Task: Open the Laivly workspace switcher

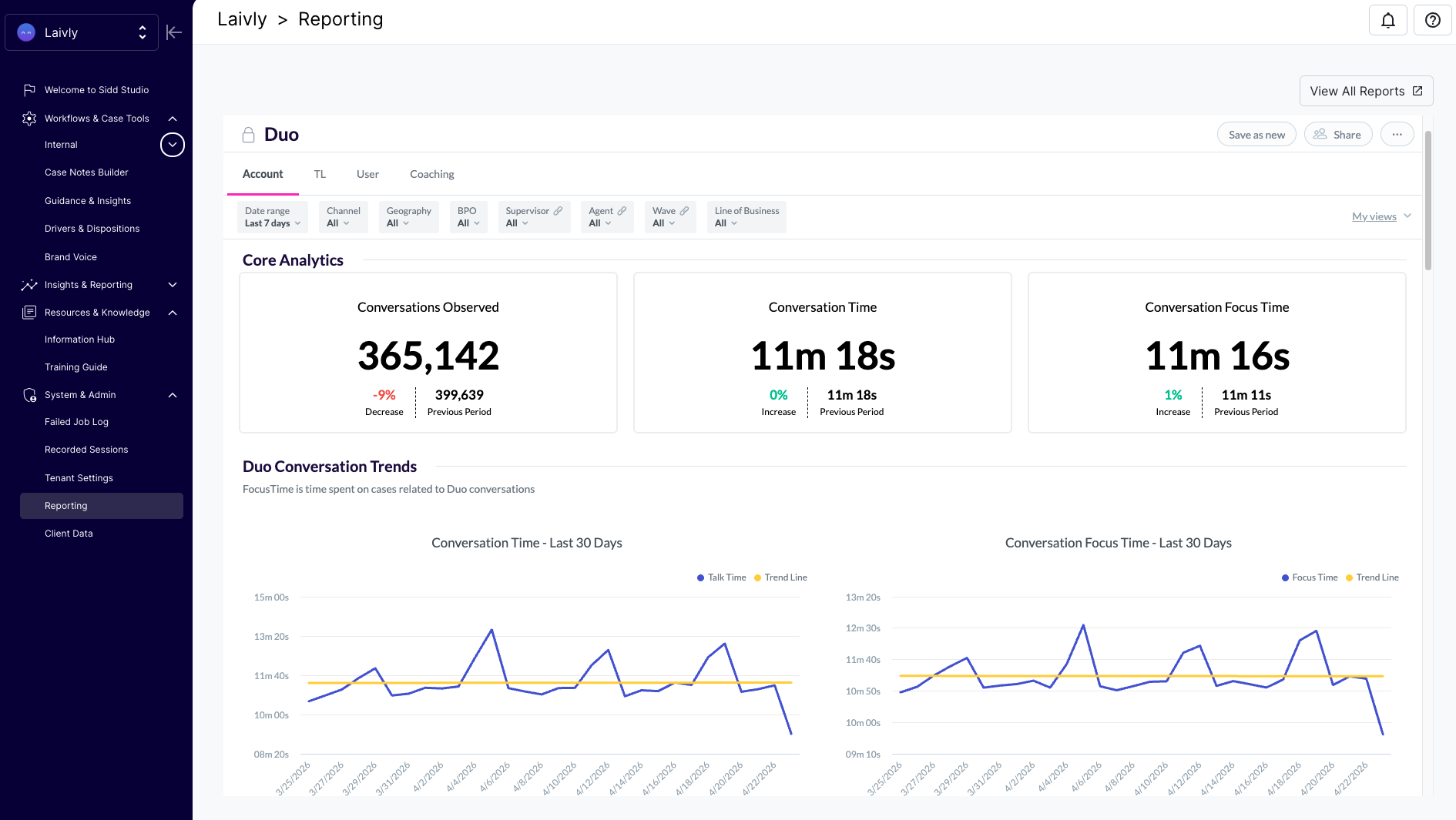Action: (82, 32)
